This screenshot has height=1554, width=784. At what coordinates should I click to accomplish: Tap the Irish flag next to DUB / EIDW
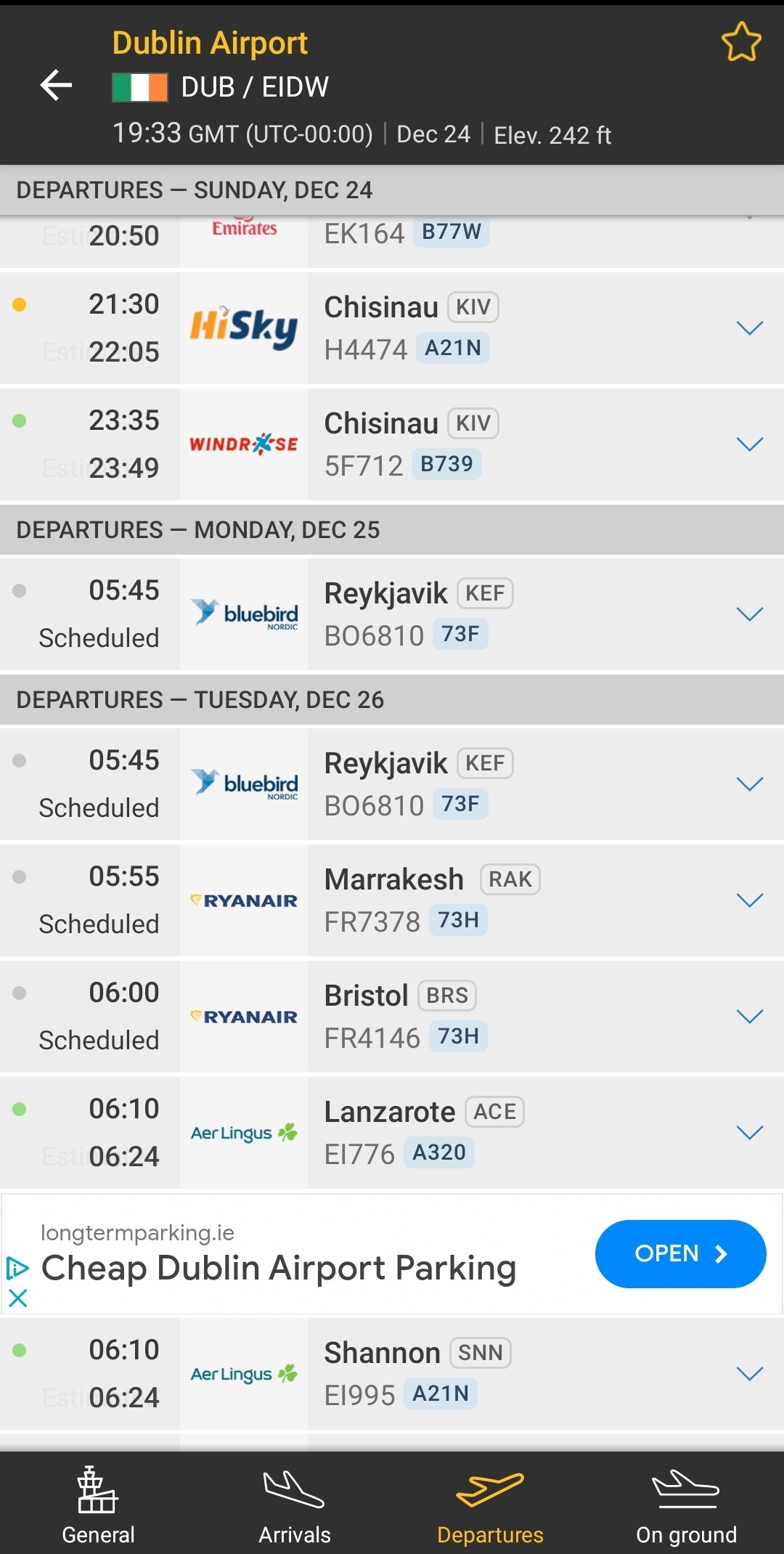[140, 87]
